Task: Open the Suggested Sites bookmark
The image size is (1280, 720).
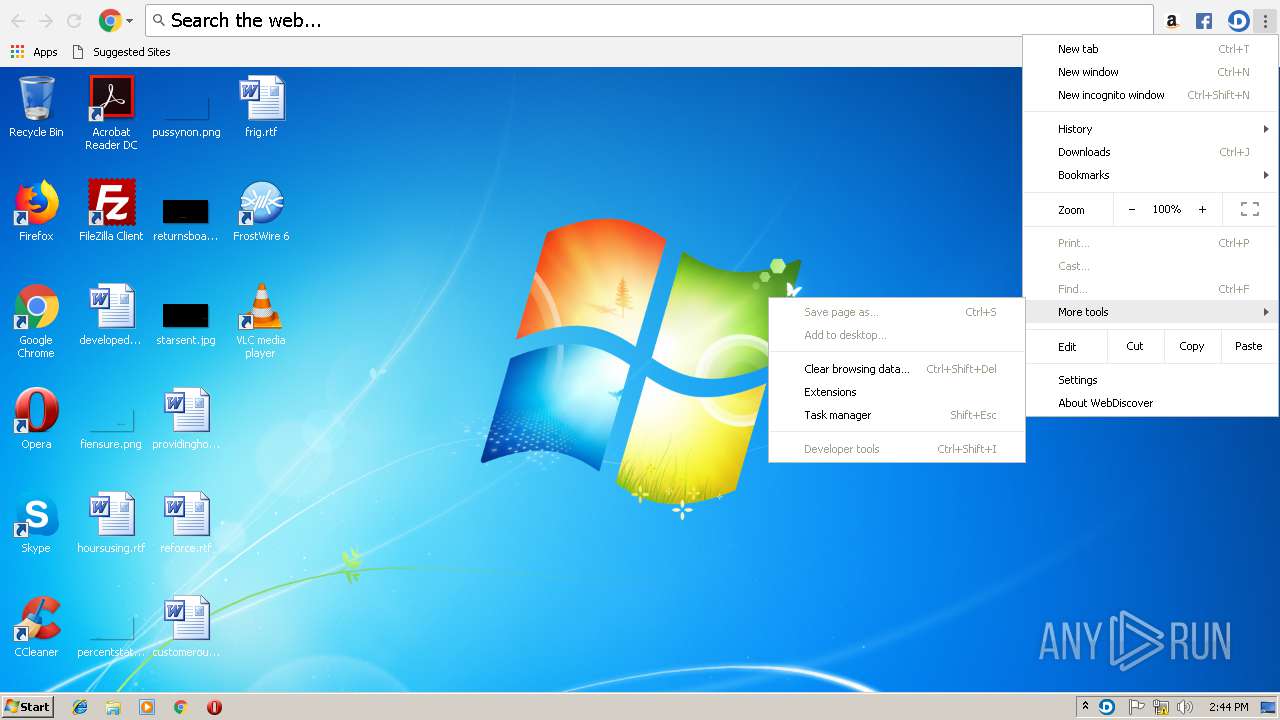Action: (121, 52)
